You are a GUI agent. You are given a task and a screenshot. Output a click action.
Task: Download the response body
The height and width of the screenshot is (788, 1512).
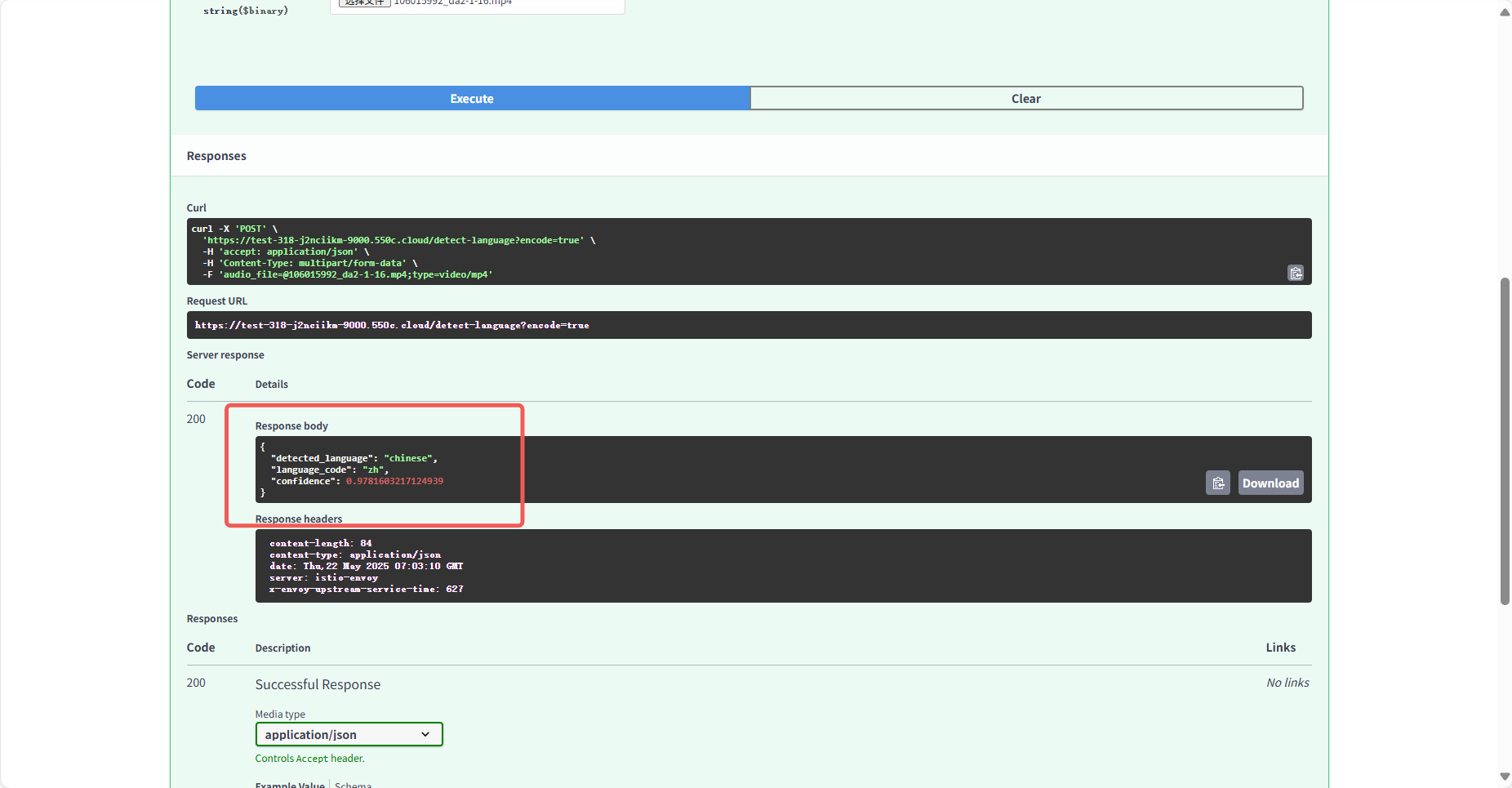(1270, 483)
